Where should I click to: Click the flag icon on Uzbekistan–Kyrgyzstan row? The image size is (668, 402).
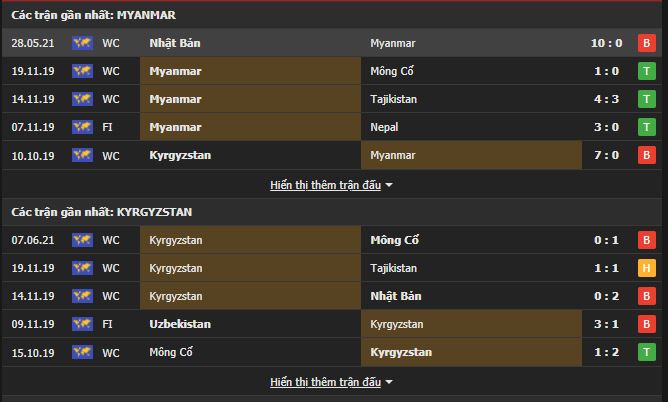[x=82, y=324]
